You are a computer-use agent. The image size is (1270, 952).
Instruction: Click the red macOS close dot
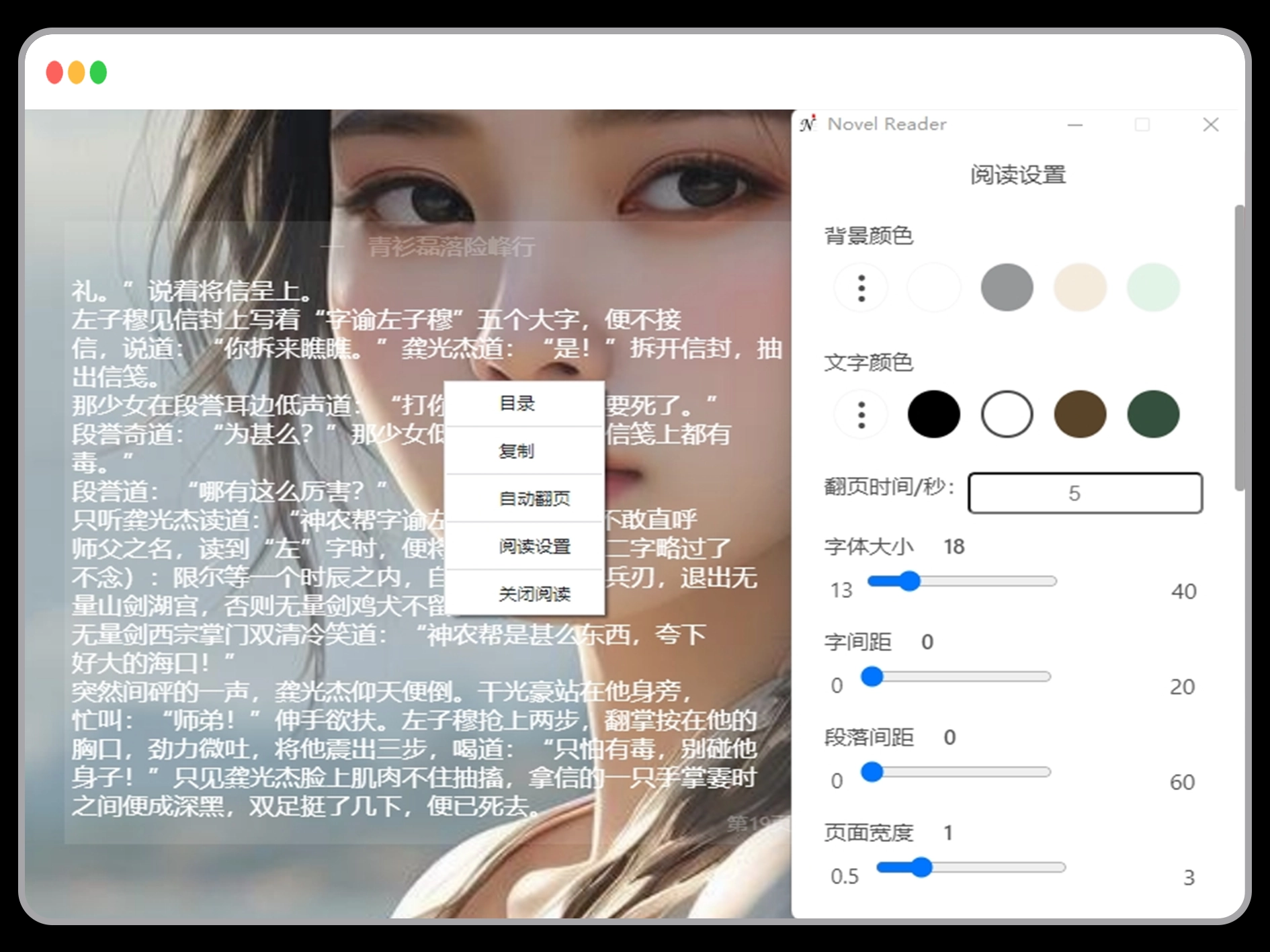(54, 73)
